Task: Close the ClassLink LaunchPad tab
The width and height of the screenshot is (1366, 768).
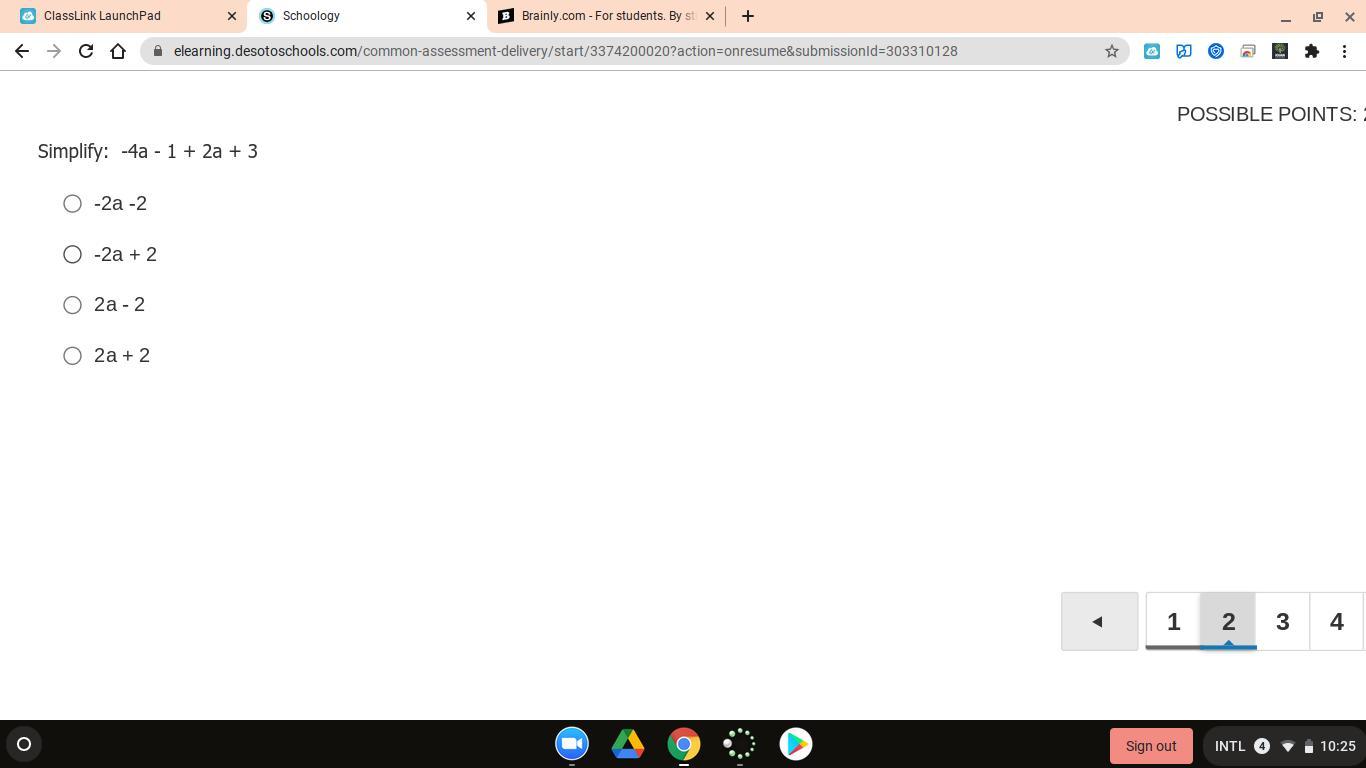Action: click(232, 16)
